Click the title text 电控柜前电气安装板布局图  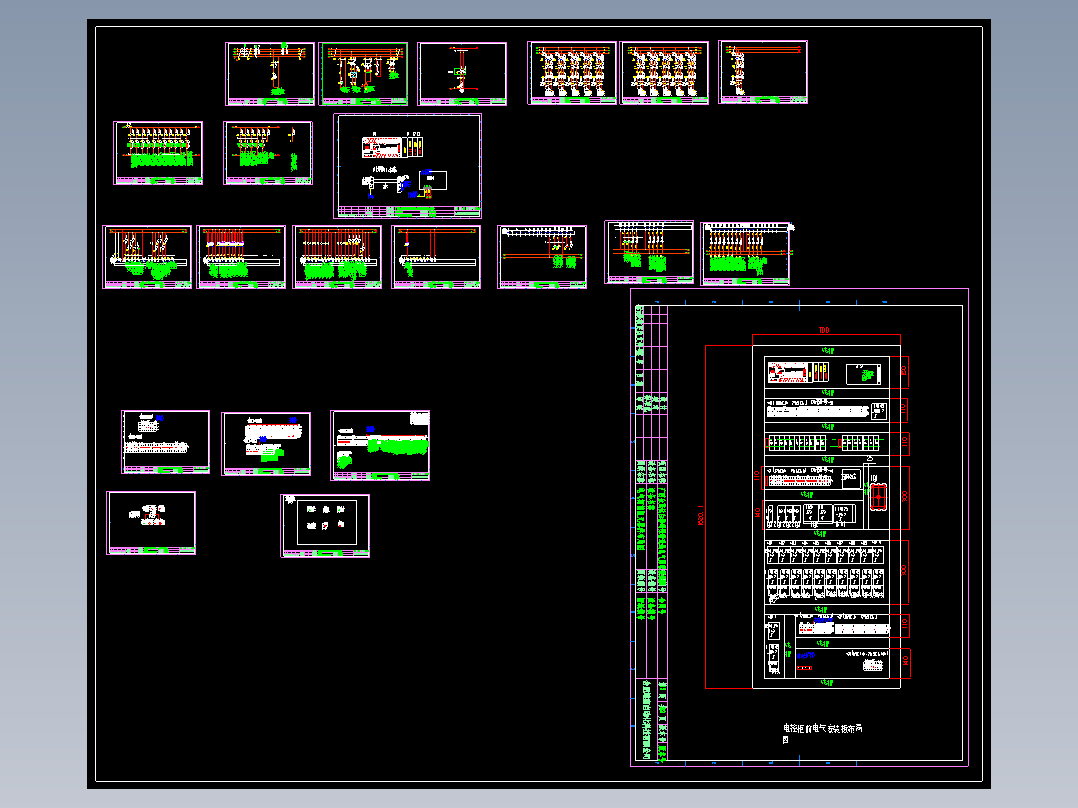click(822, 733)
